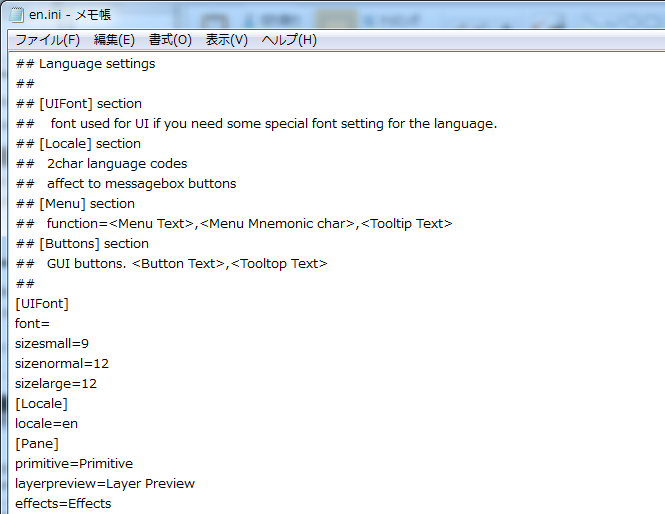This screenshot has height=514, width=665.
Task: Click the '## [Locale] section' comment line
Action: (78, 144)
